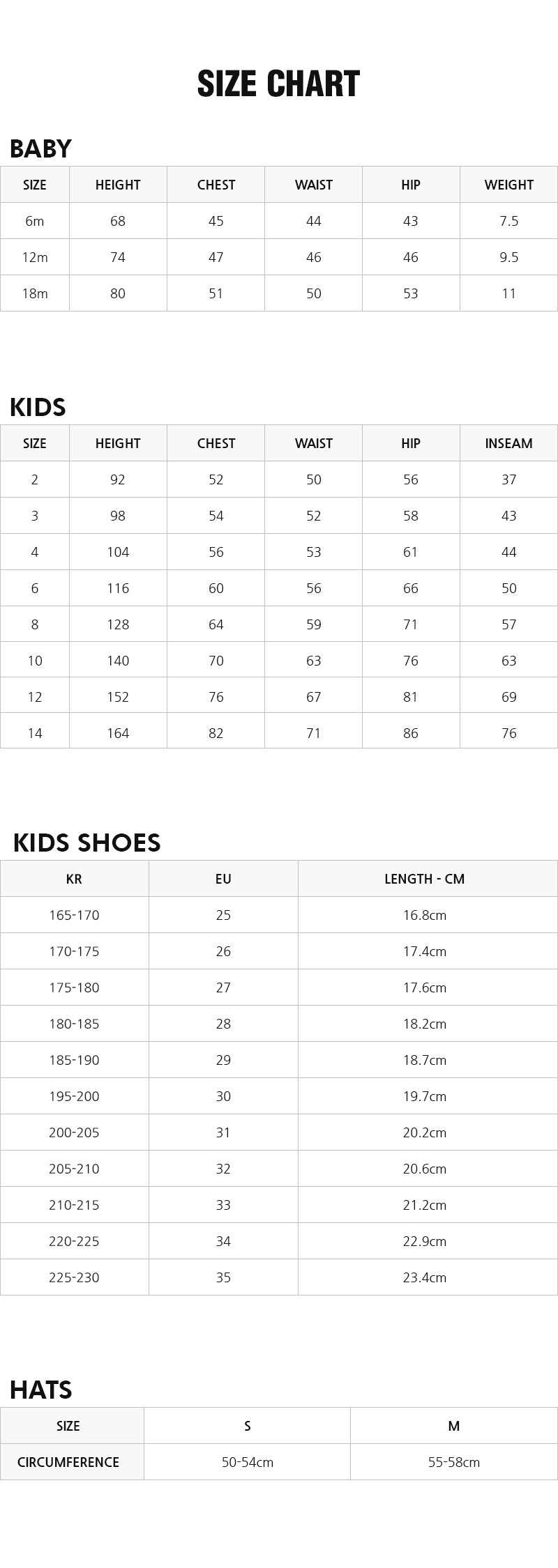Click the SIZE CHART title heading
The width and height of the screenshot is (558, 1568).
(x=278, y=84)
